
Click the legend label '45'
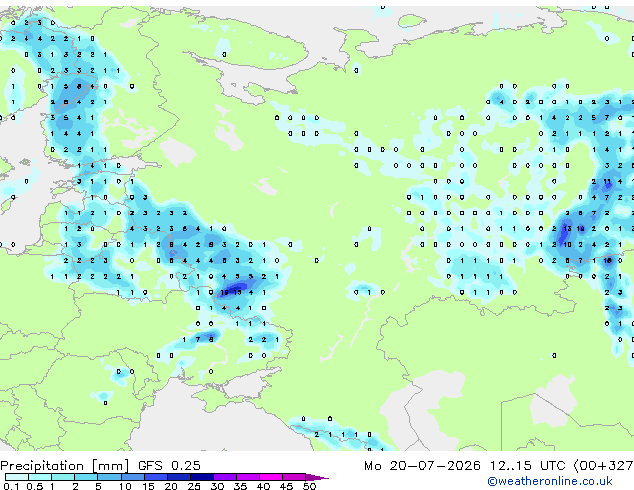[x=286, y=486]
